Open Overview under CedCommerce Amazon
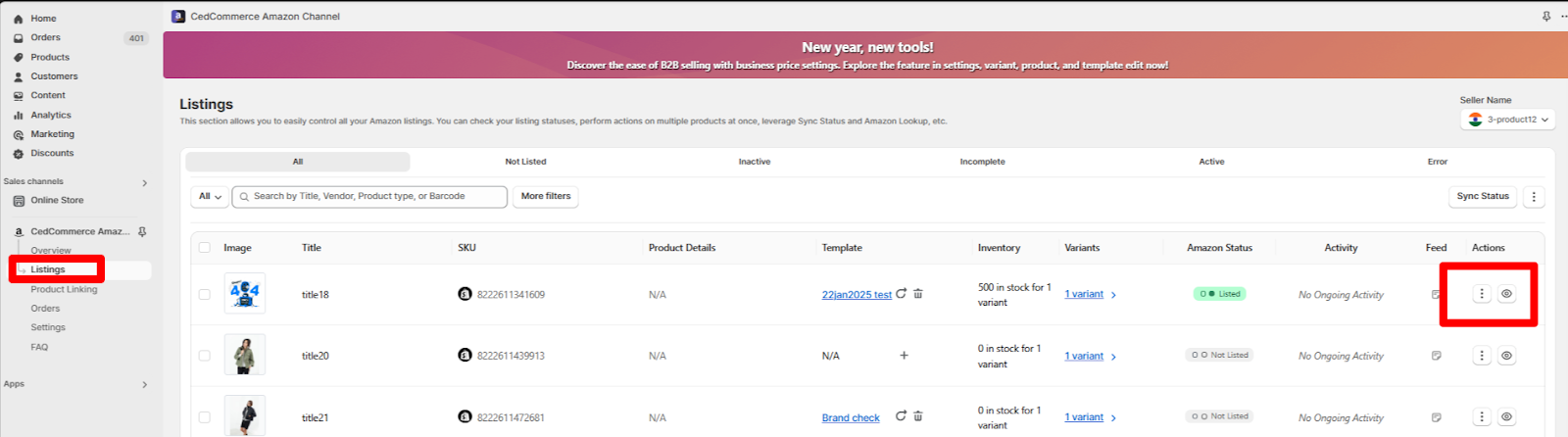Image resolution: width=1568 pixels, height=437 pixels. [50, 251]
